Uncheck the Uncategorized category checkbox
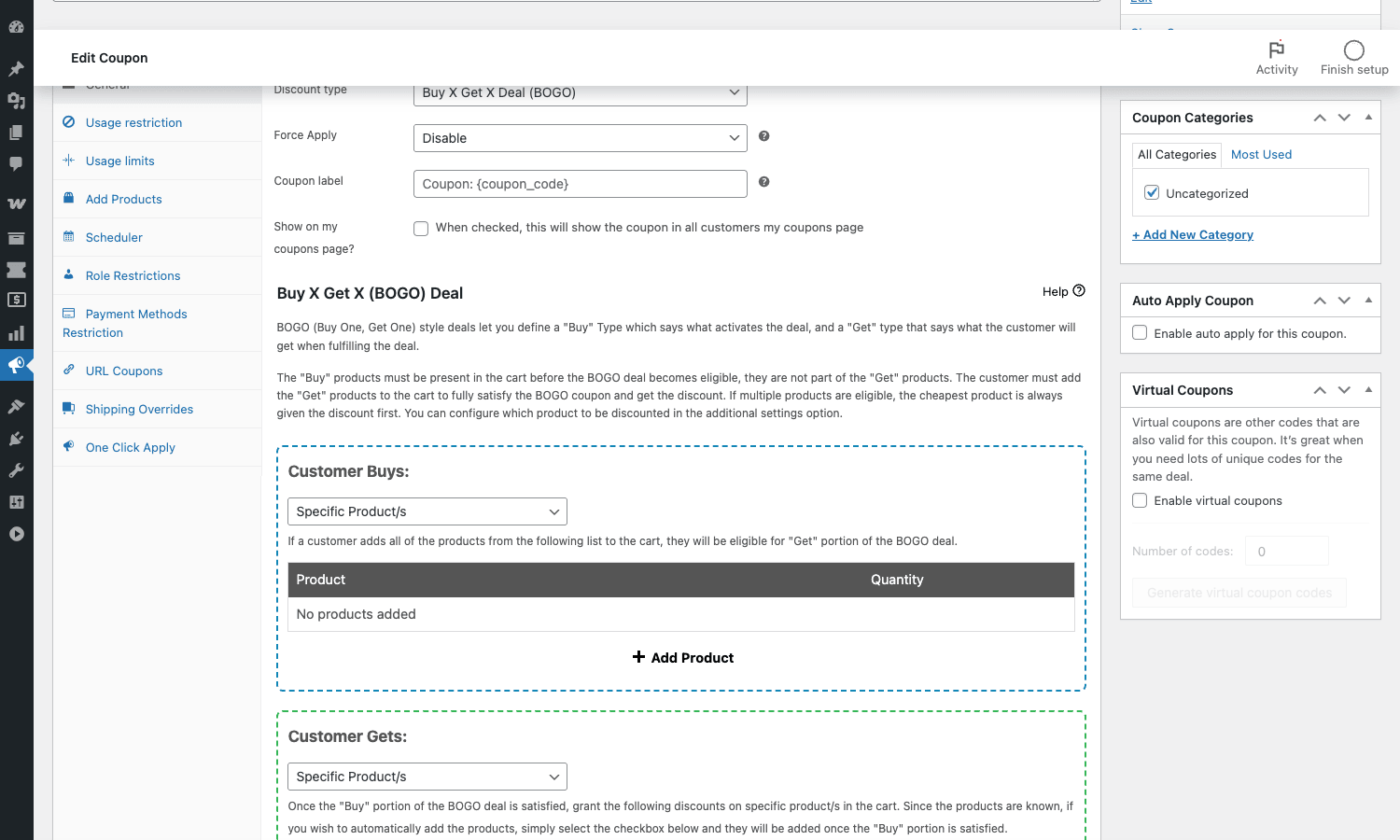The width and height of the screenshot is (1400, 840). coord(1152,192)
